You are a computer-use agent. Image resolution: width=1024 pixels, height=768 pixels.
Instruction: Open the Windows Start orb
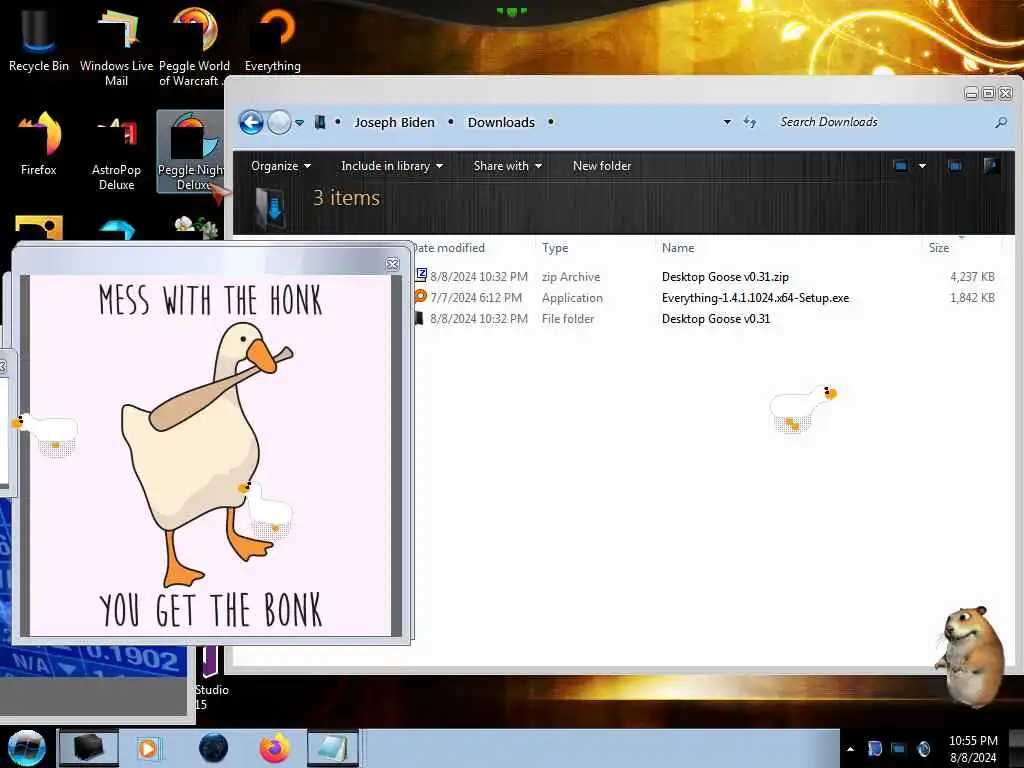point(27,748)
